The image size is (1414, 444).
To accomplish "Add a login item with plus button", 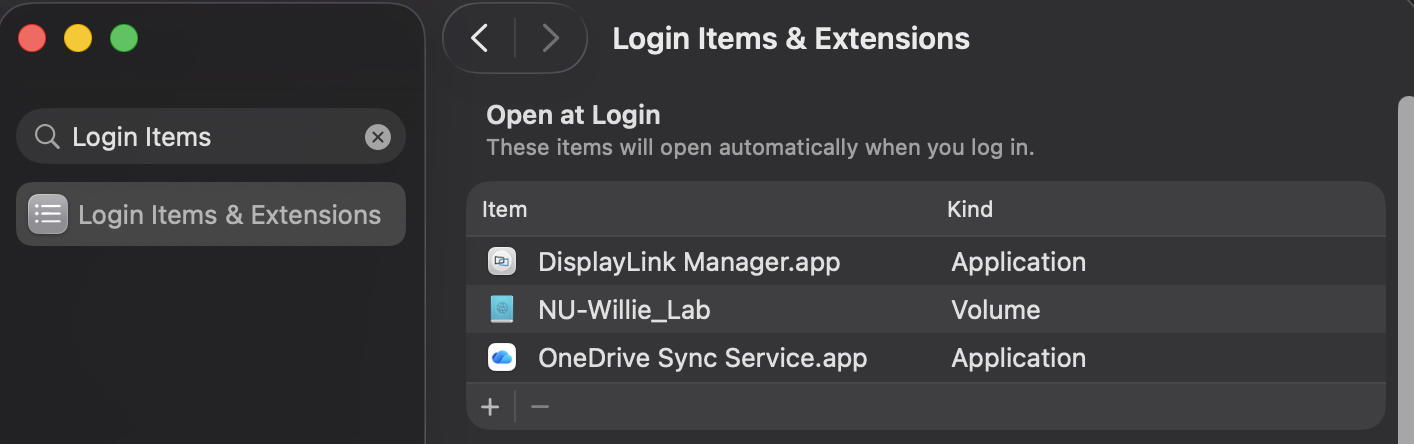I will pos(490,407).
